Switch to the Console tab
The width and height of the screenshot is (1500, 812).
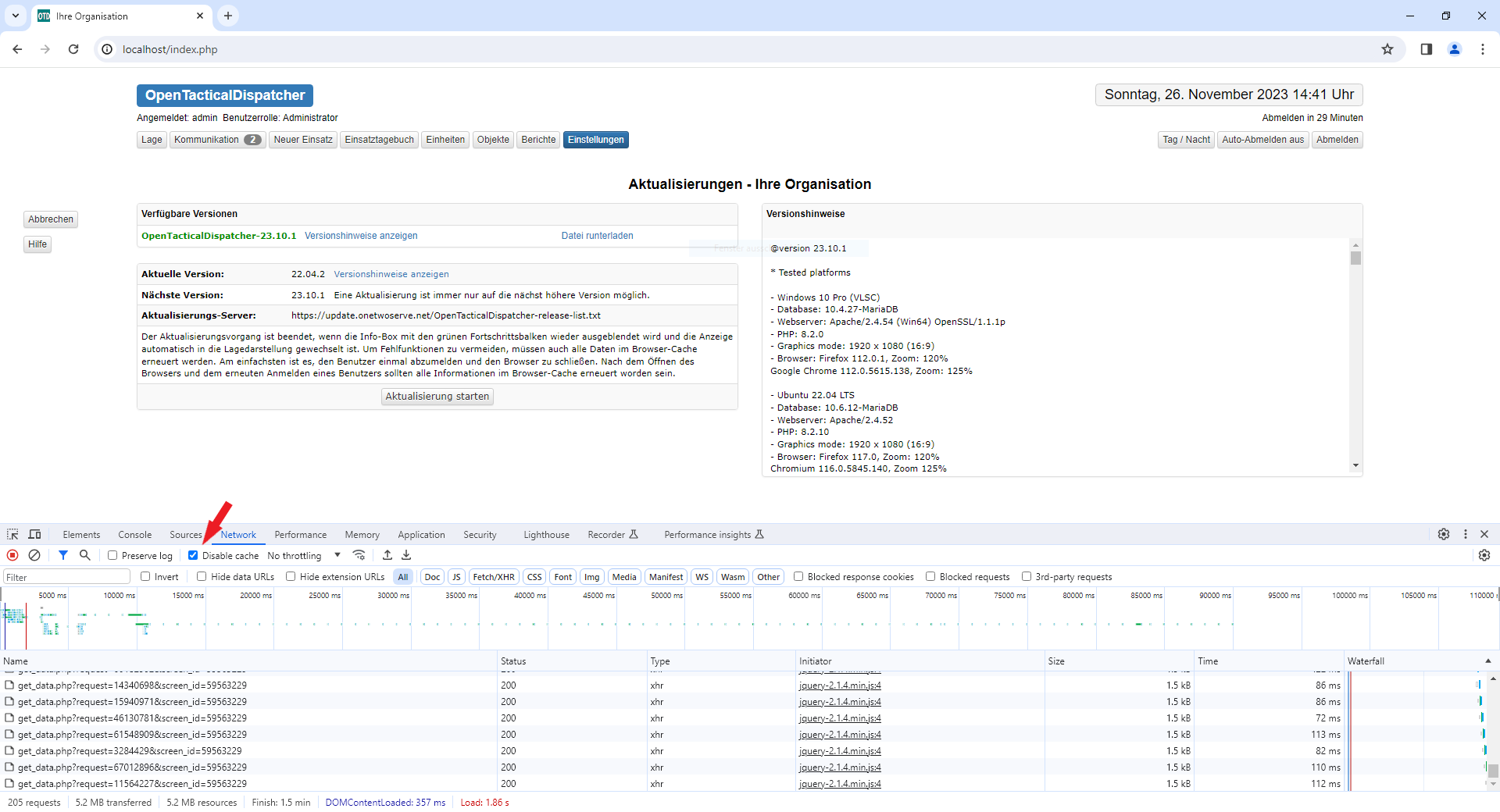tap(135, 535)
